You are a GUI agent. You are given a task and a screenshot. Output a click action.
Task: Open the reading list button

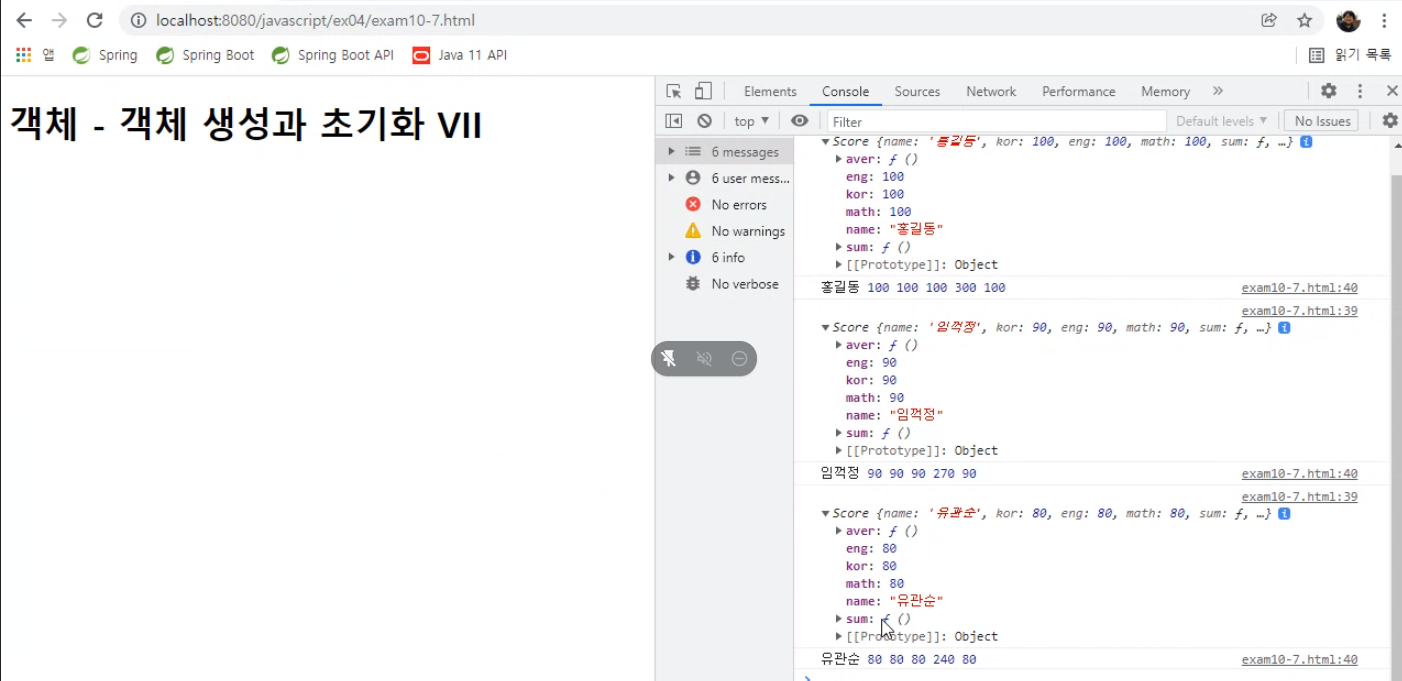point(1350,55)
